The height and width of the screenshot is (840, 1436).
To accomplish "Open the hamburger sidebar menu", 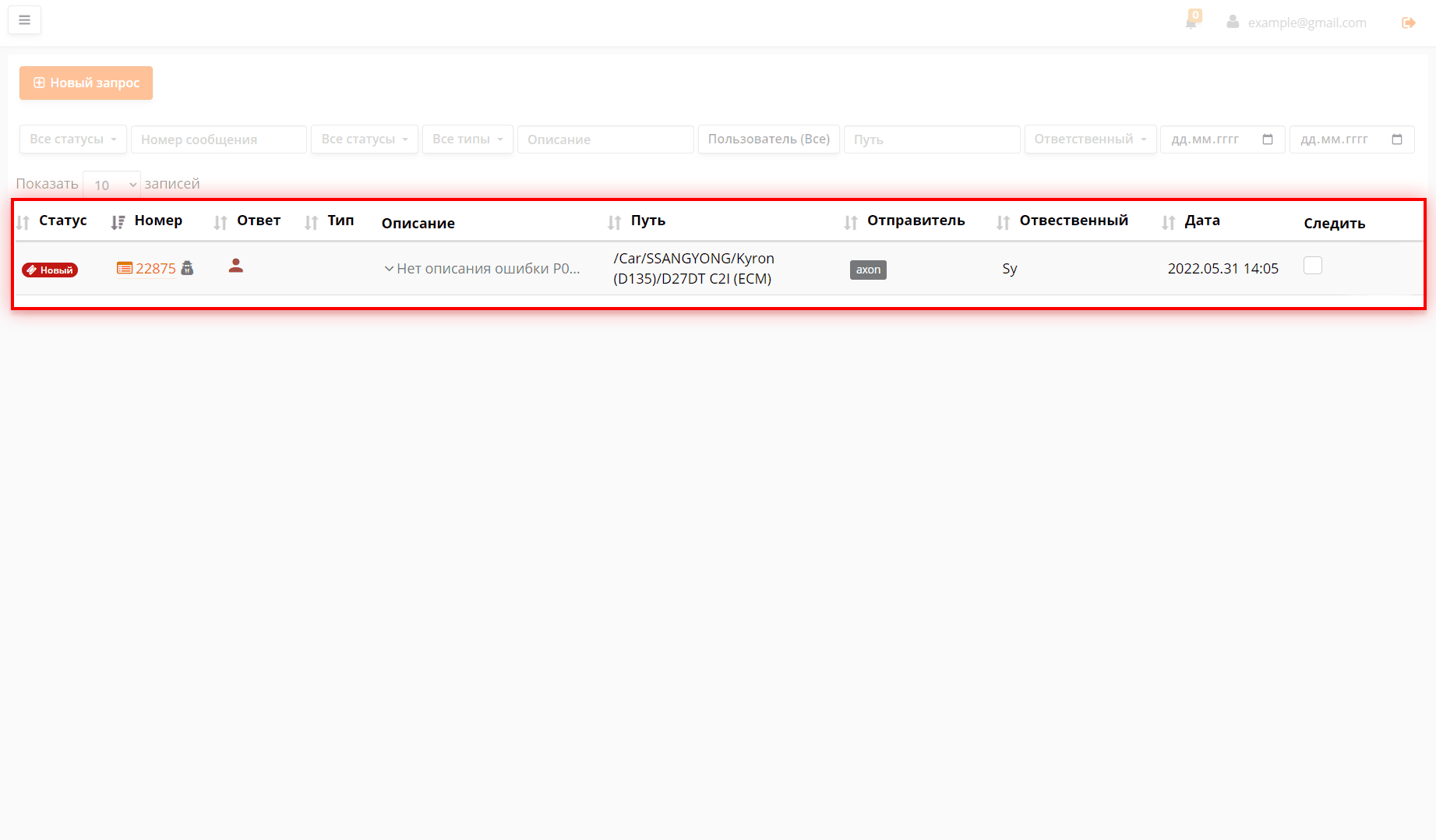I will click(24, 20).
